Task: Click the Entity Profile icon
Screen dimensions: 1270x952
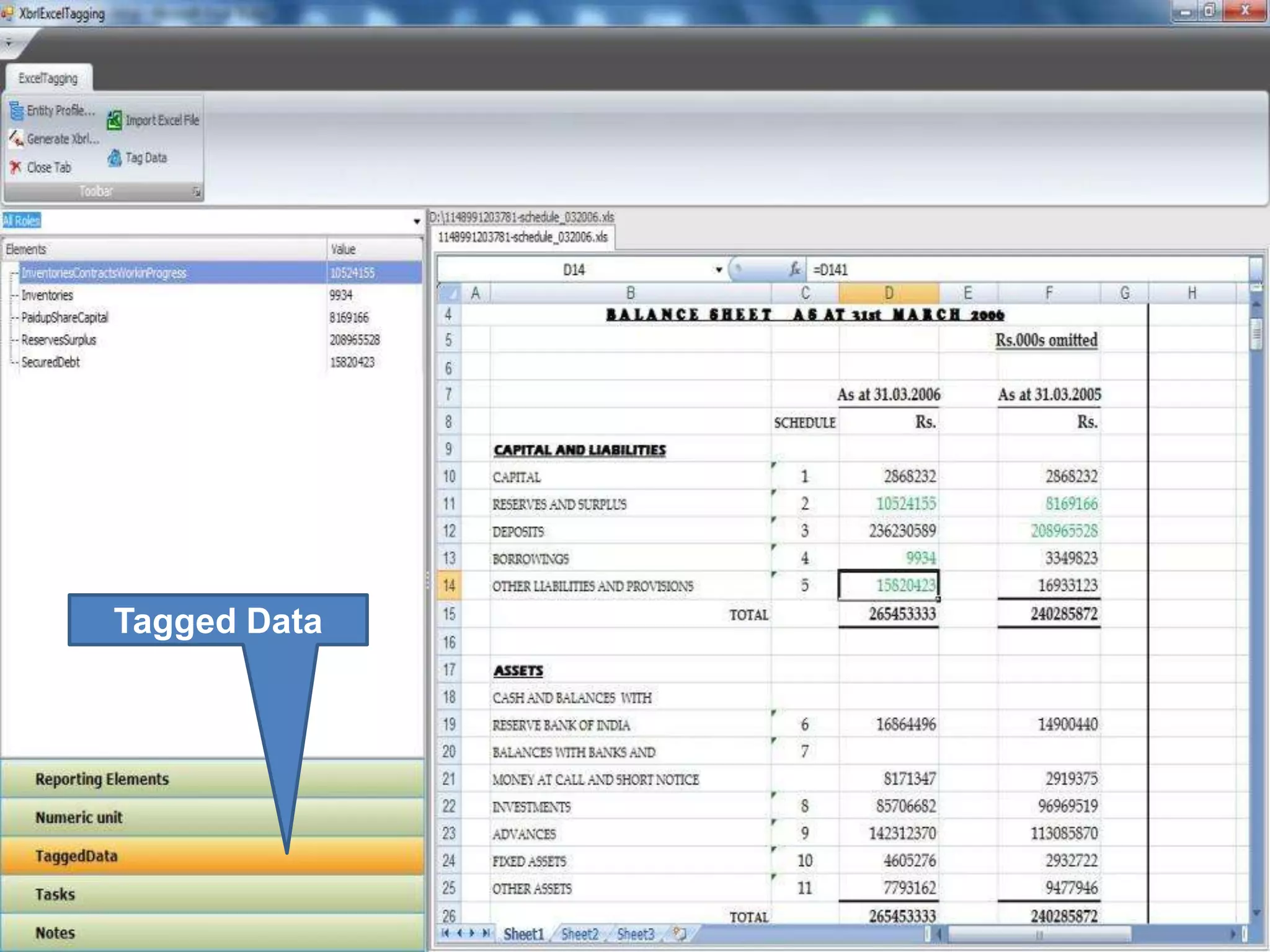Action: click(x=16, y=112)
